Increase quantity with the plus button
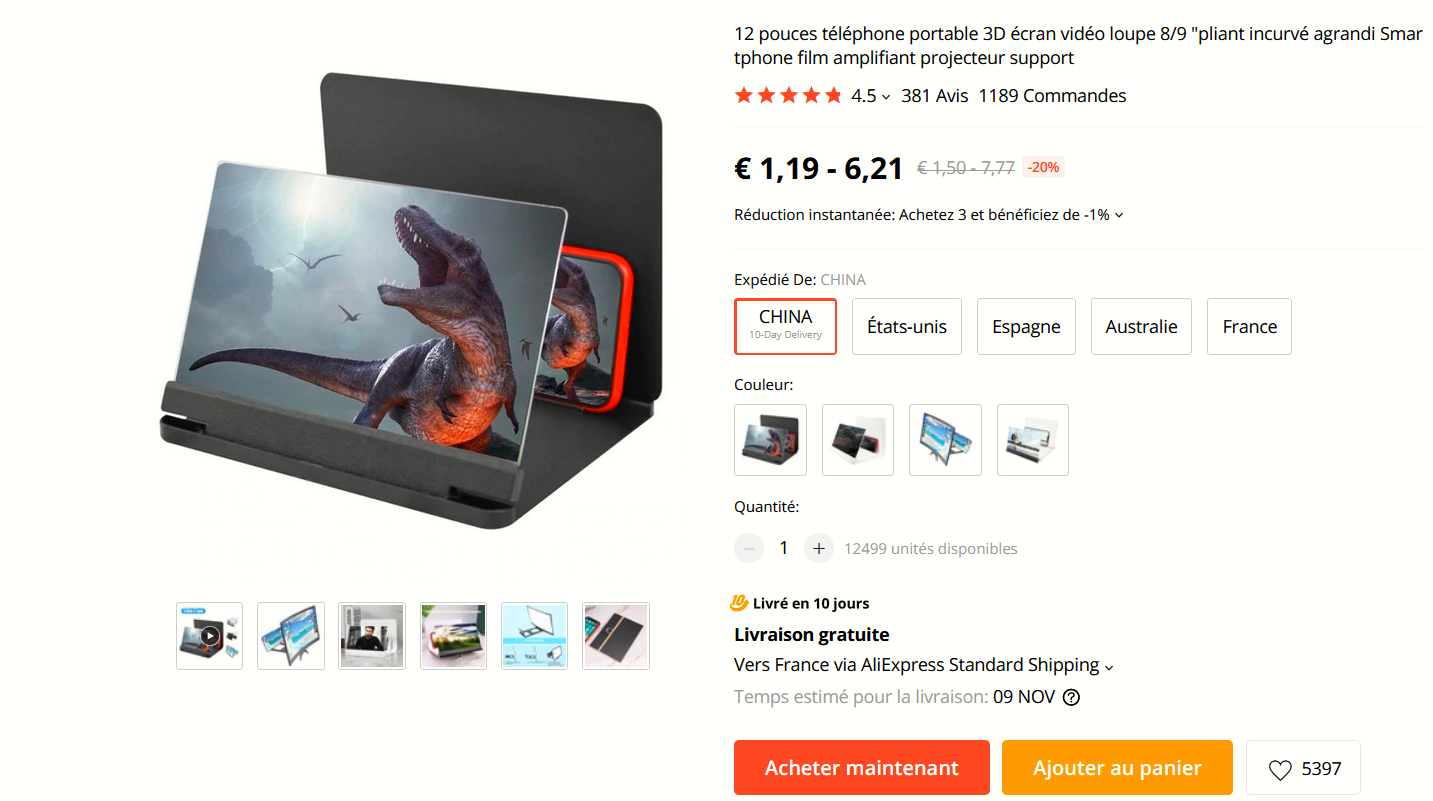Image resolution: width=1433 pixels, height=801 pixels. pyautogui.click(x=818, y=548)
